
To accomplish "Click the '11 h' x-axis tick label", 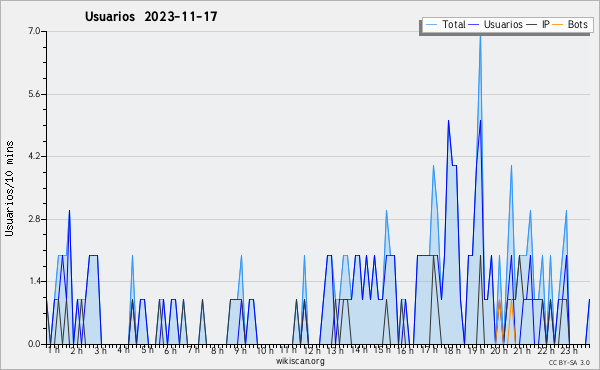I will tap(288, 350).
